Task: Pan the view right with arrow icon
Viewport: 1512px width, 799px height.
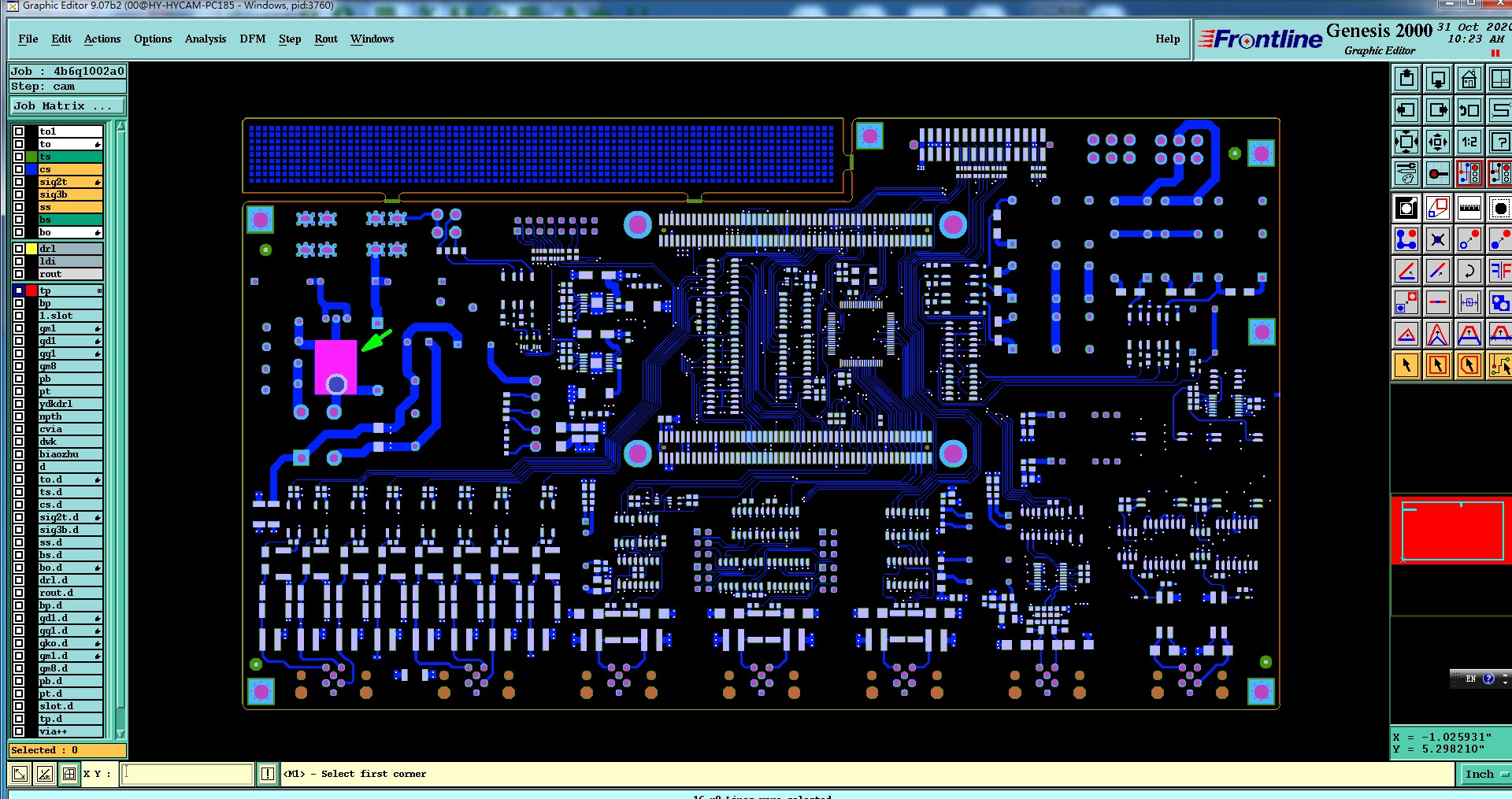Action: click(x=1438, y=110)
